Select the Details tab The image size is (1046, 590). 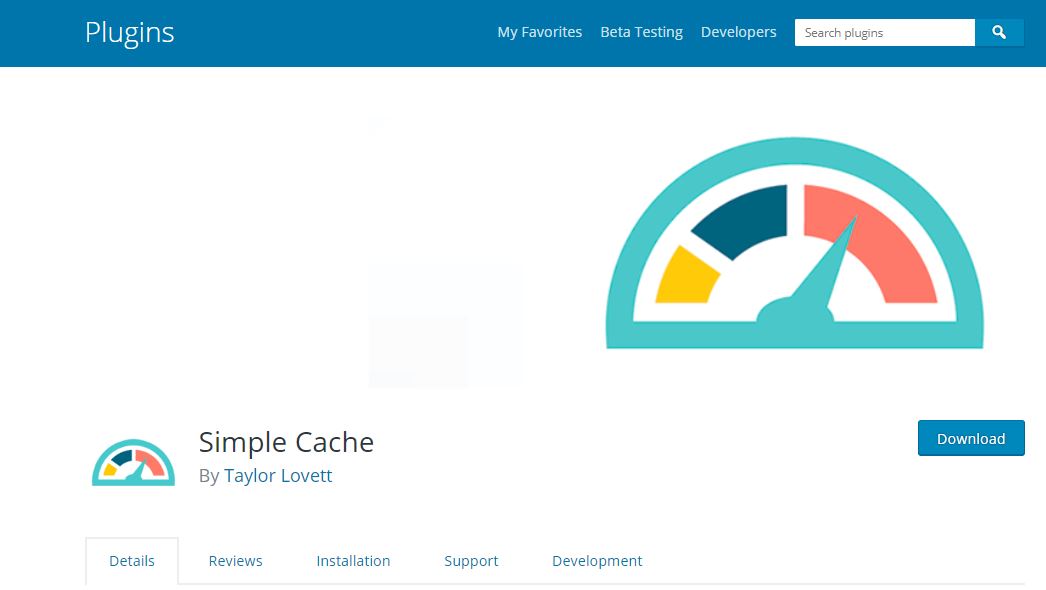pos(132,561)
